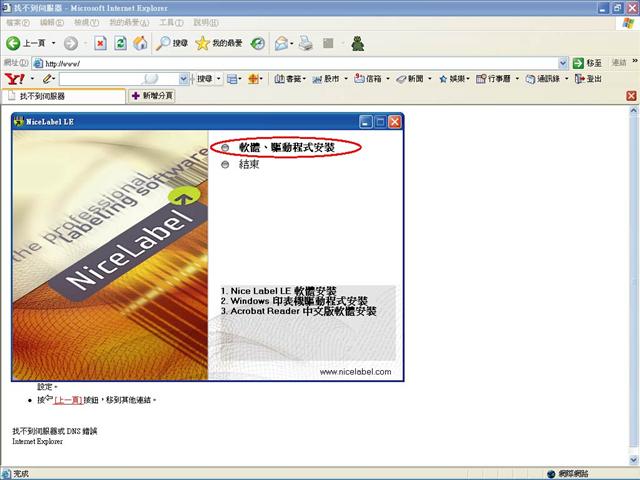The width and height of the screenshot is (640, 480).
Task: Click the grey disabled toolbar square icon
Action: [328, 43]
